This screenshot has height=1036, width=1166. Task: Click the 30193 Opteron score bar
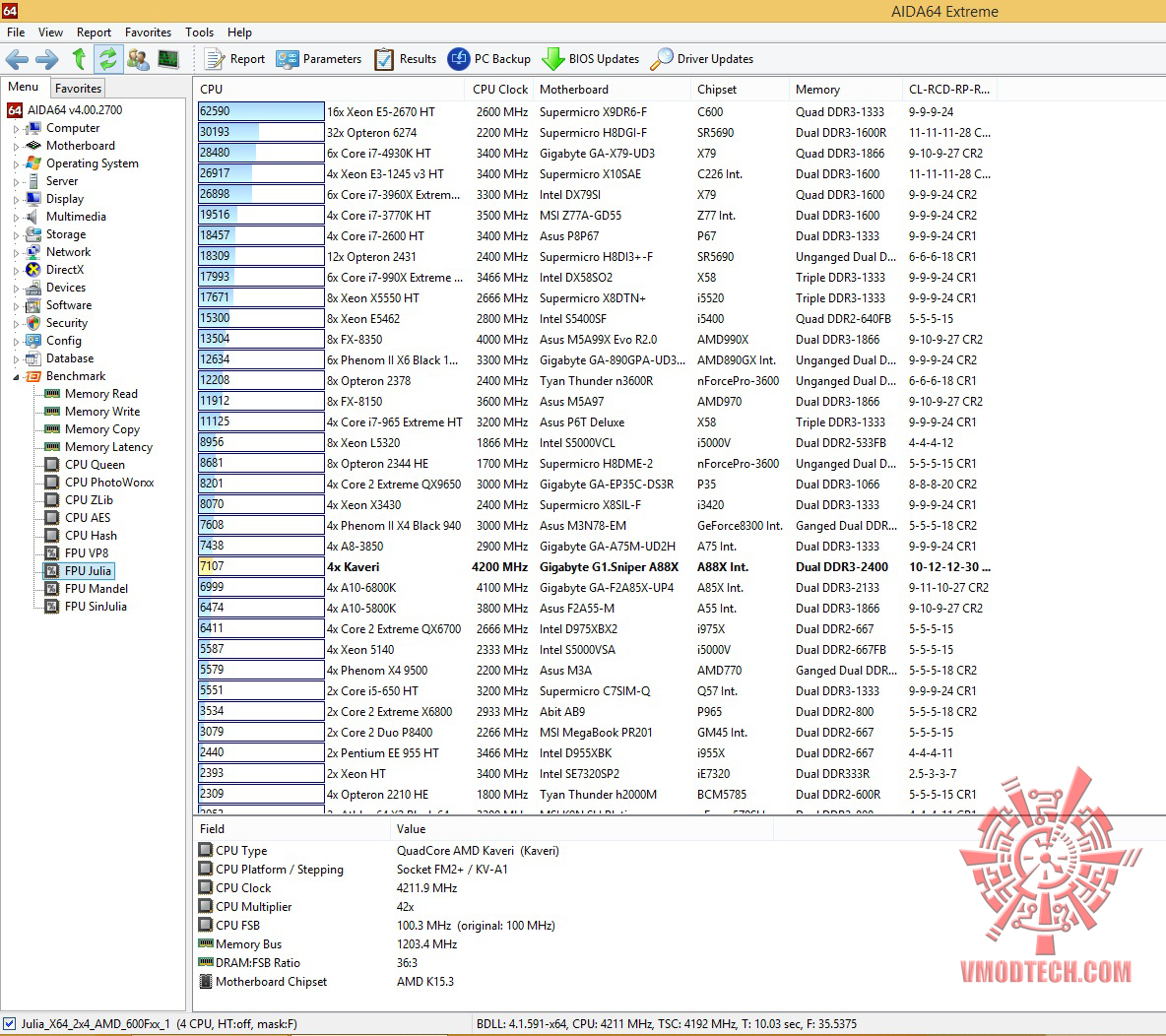261,132
